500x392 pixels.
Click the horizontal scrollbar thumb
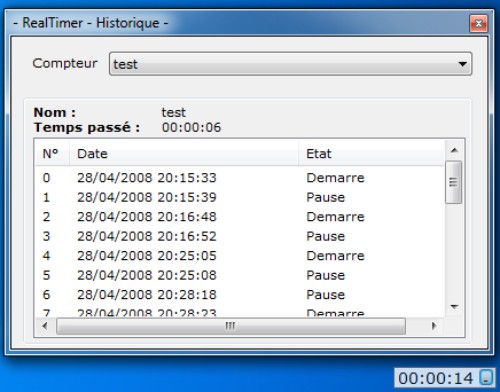pyautogui.click(x=231, y=326)
